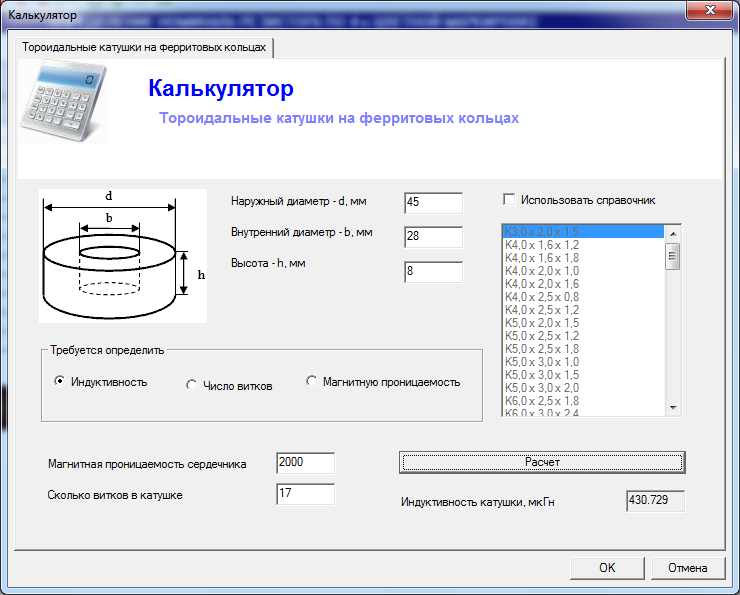
Task: Click the Отмена button
Action: 688,568
